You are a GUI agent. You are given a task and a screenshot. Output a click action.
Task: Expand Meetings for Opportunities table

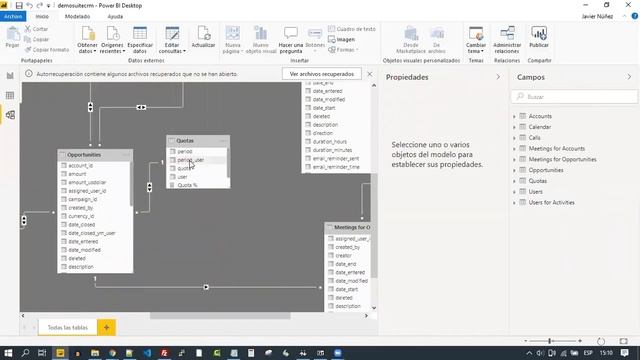pyautogui.click(x=514, y=159)
